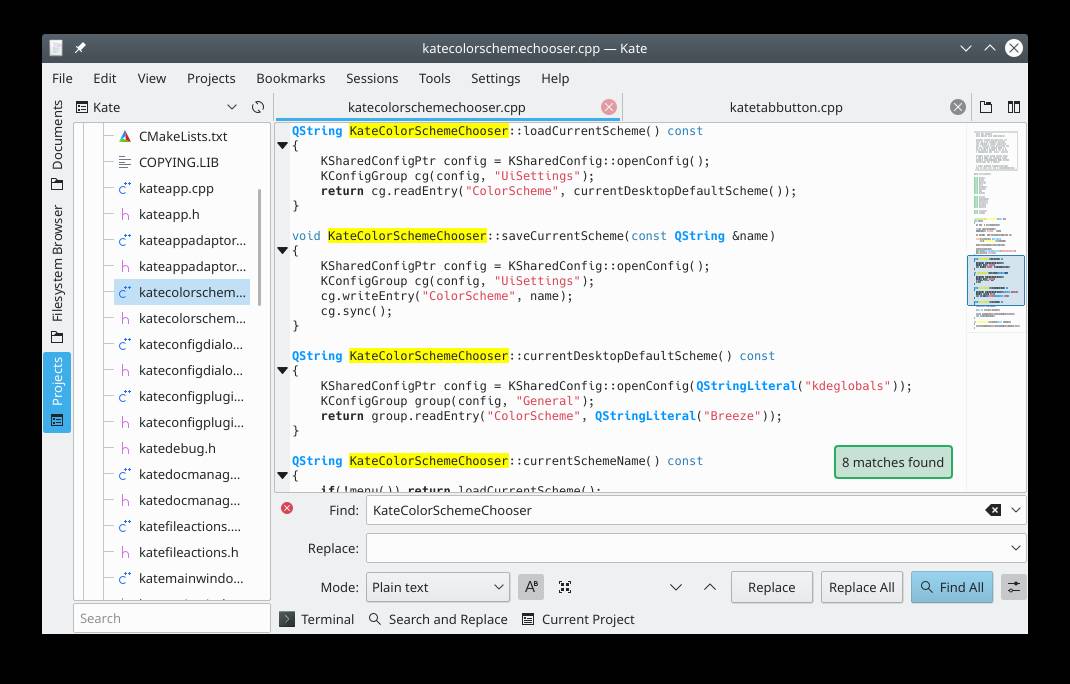Pin window with the titlebar pin icon
This screenshot has height=684, width=1070.
(80, 48)
